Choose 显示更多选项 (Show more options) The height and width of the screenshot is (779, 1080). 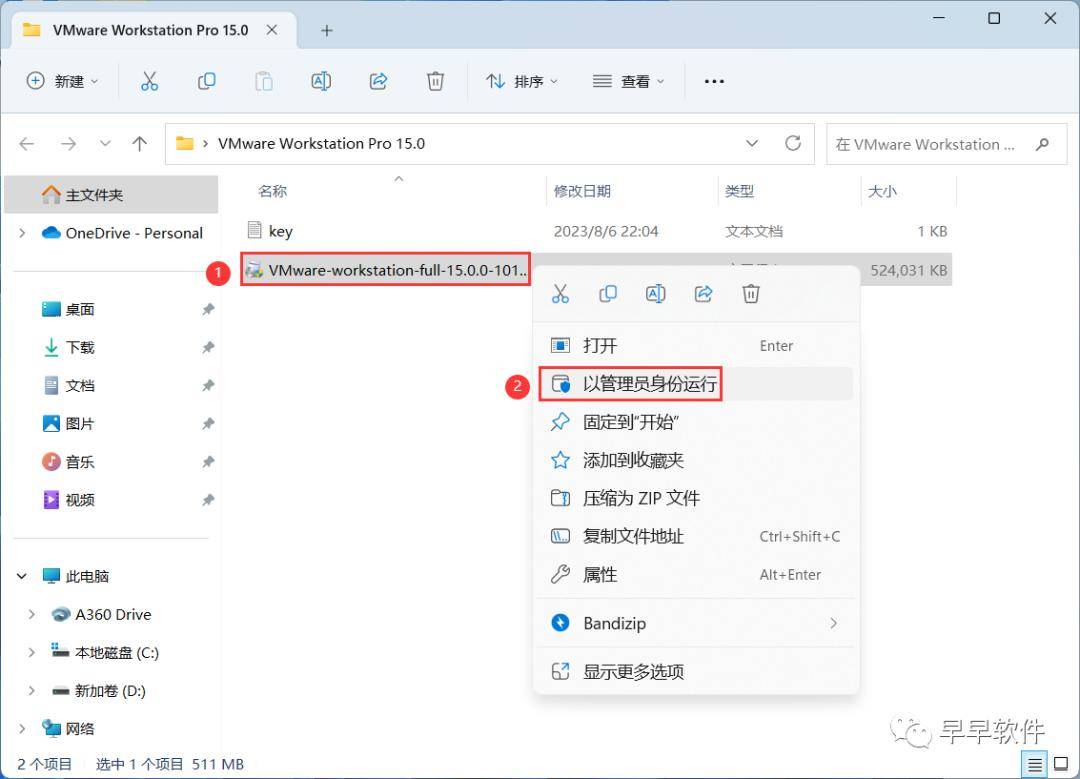click(x=696, y=672)
